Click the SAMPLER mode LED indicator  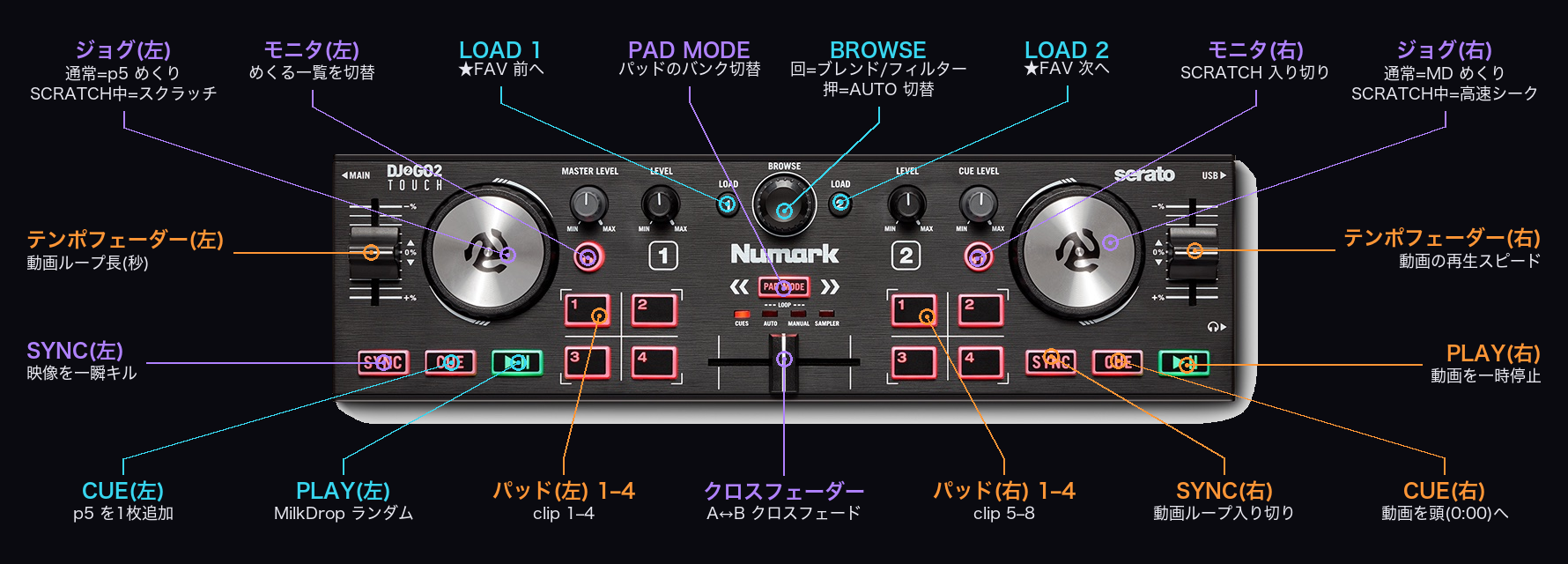(x=826, y=314)
